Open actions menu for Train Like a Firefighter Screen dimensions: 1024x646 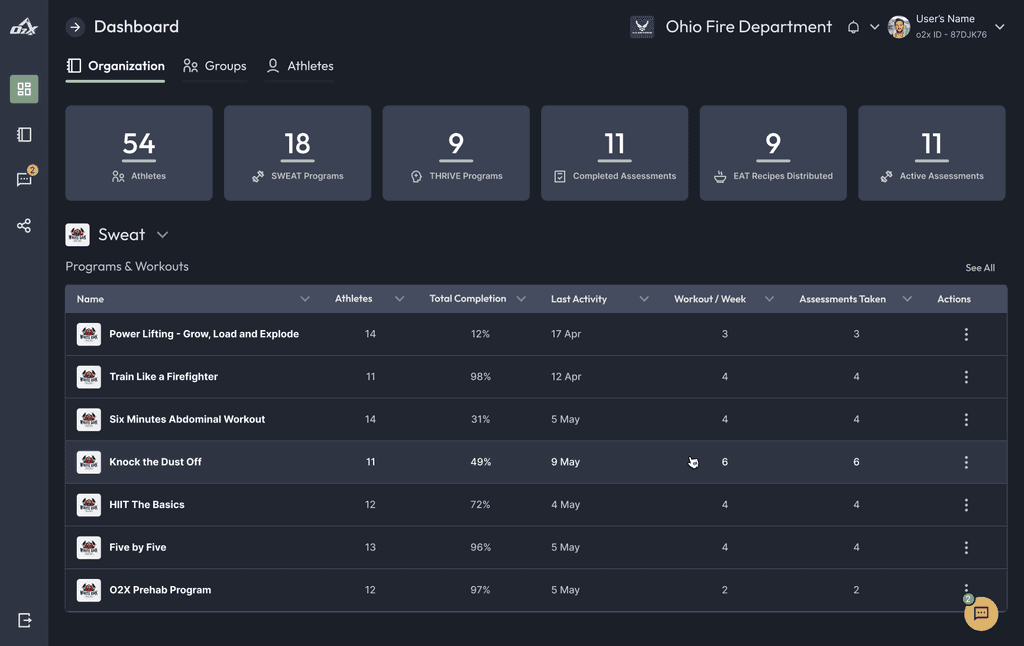pos(966,377)
